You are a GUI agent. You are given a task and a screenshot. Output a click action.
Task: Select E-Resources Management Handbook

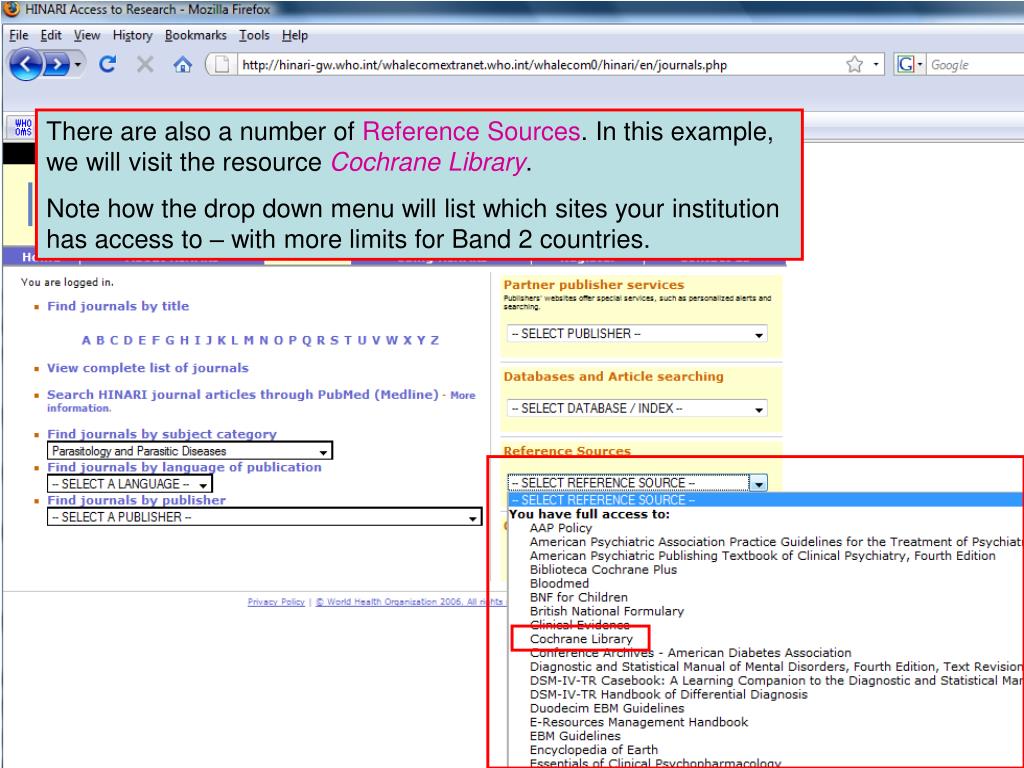[x=639, y=722]
